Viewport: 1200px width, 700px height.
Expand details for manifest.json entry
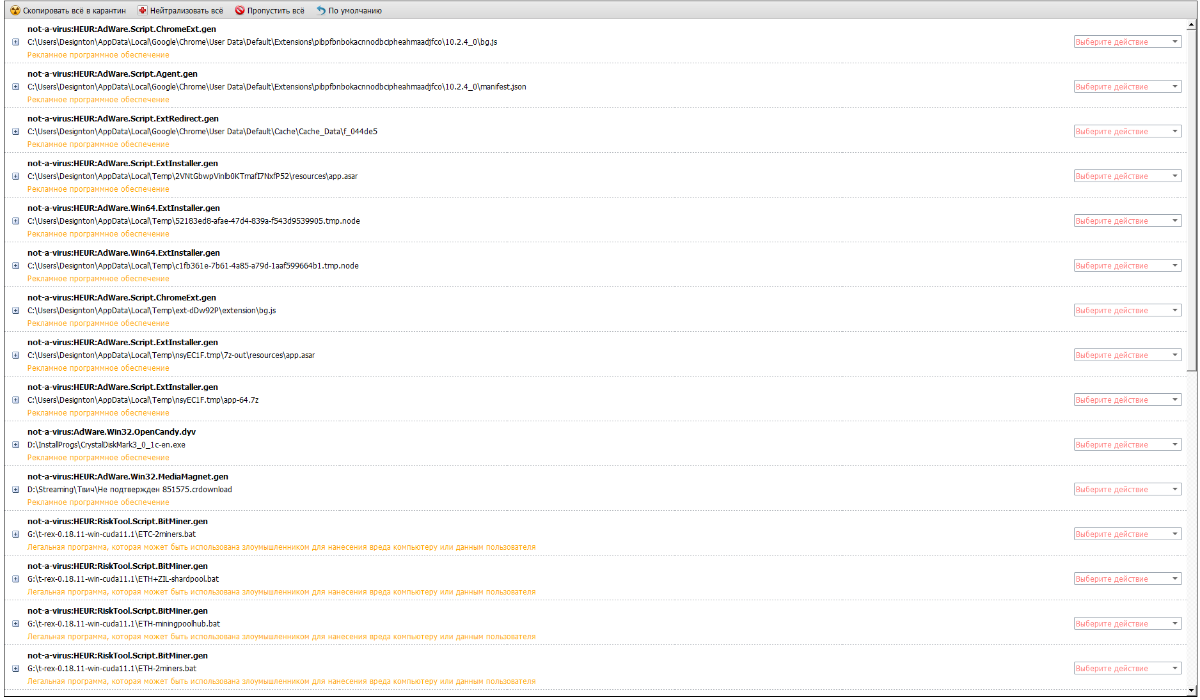tap(15, 87)
